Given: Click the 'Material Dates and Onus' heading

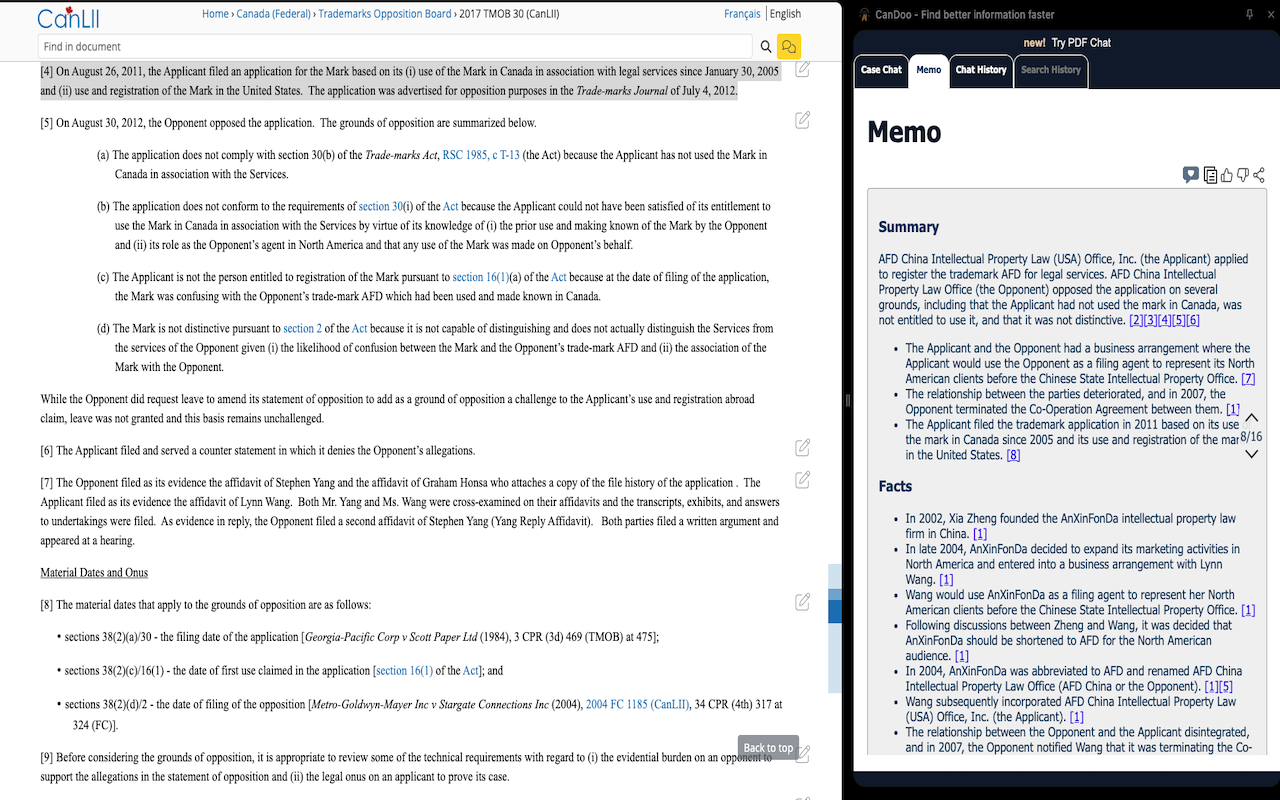Looking at the screenshot, I should (94, 572).
